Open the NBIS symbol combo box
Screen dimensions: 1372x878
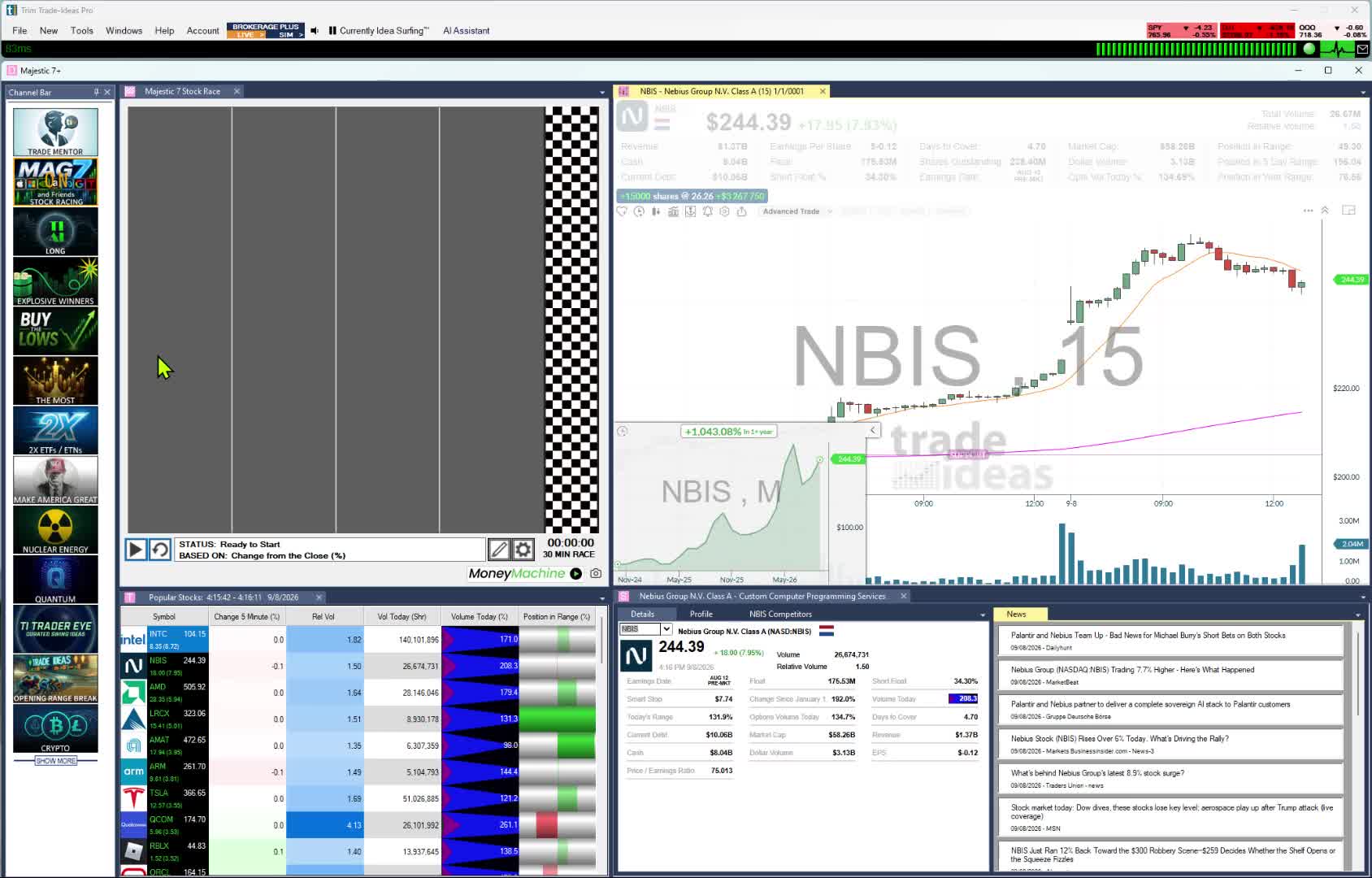coord(645,629)
